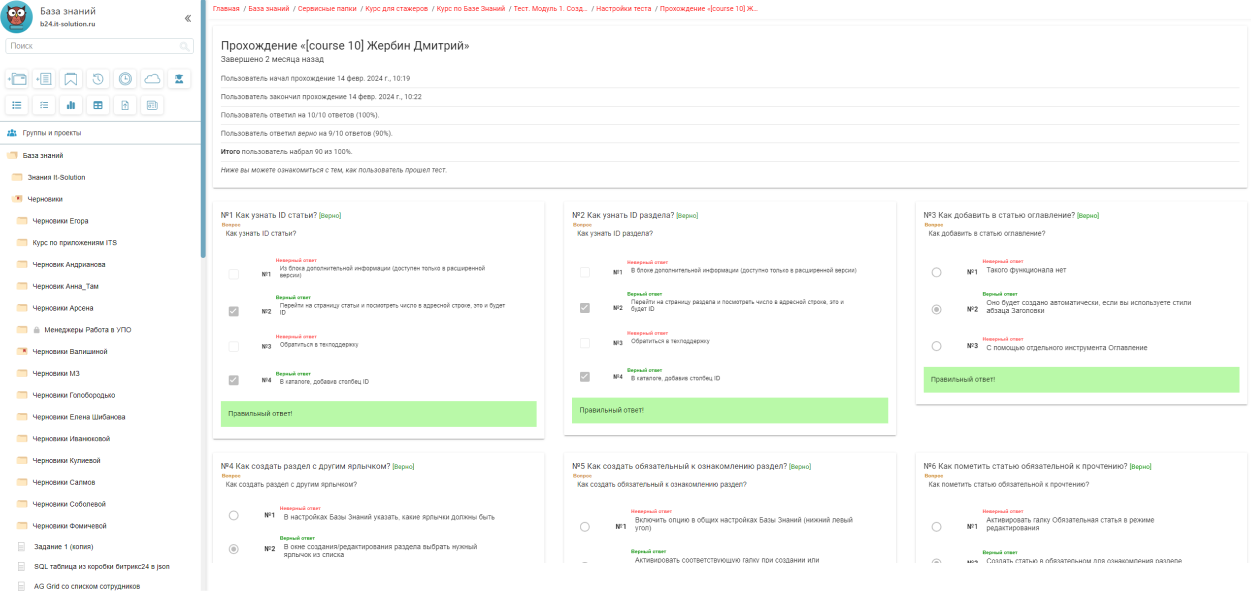Viewport: 1251px width, 597px height.
Task: Click the document icon of SQL таблица article
Action: 22,567
